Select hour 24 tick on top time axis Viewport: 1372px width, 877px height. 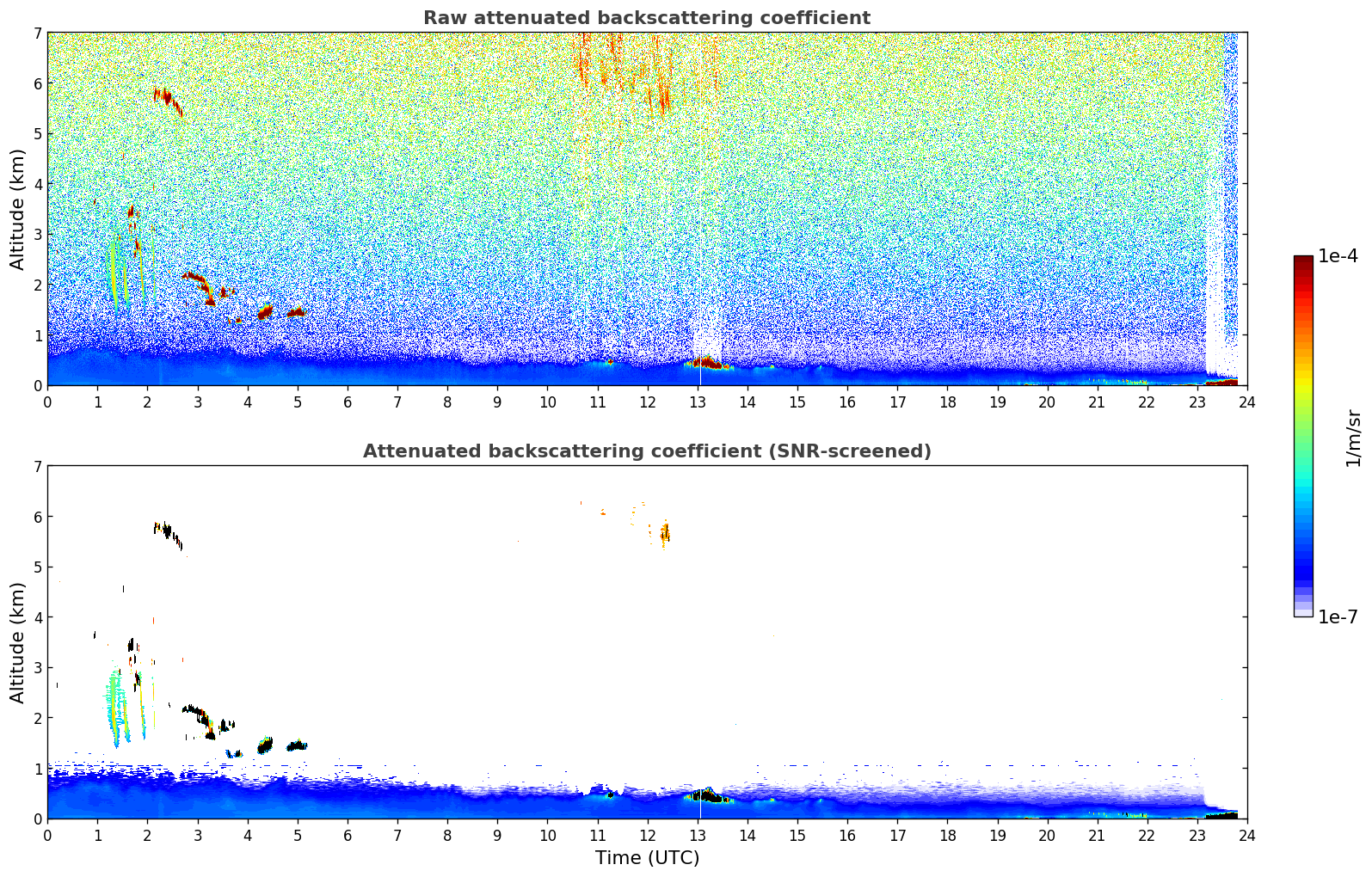pos(1246,402)
